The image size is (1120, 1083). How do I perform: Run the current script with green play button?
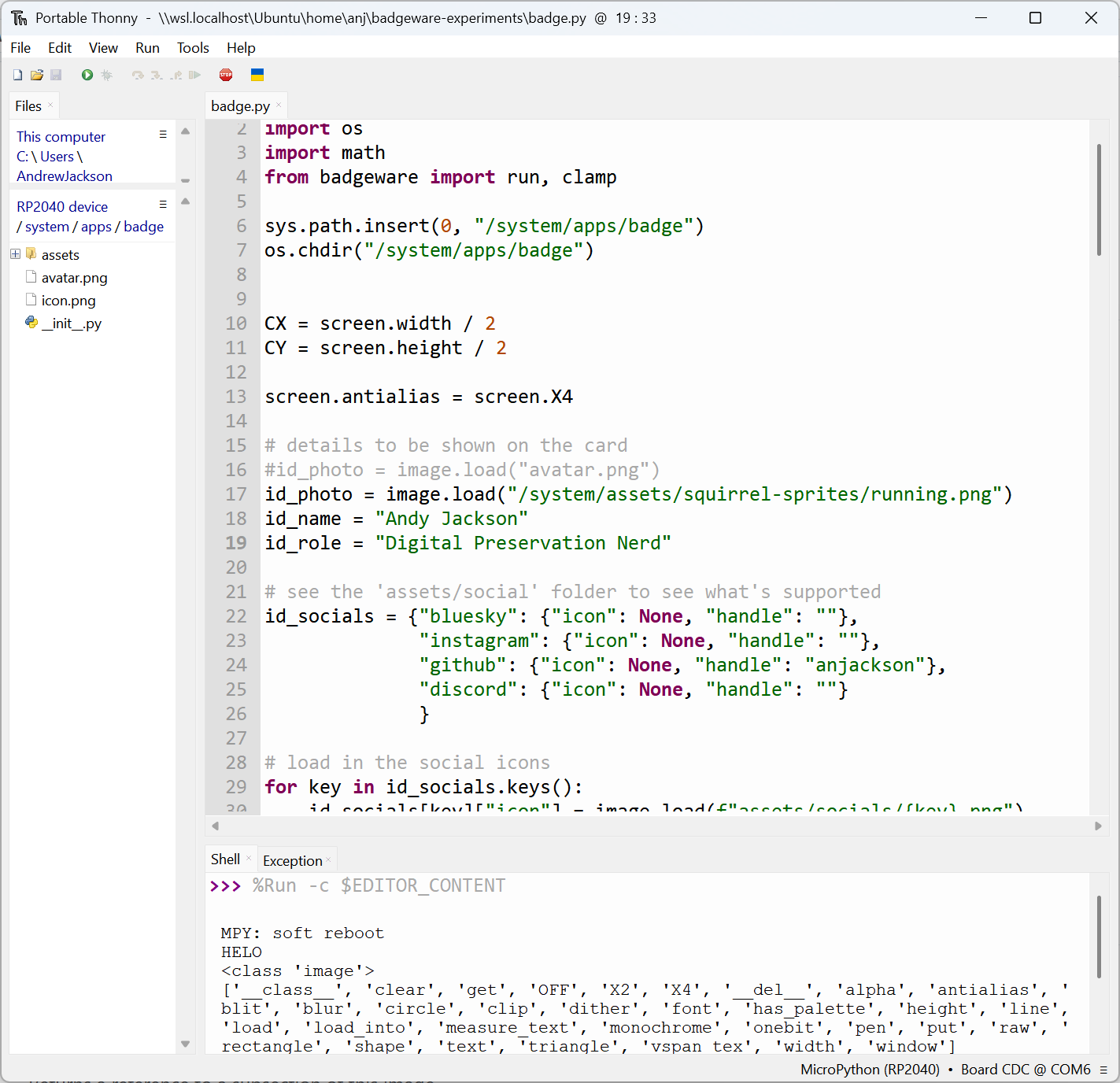pos(87,75)
